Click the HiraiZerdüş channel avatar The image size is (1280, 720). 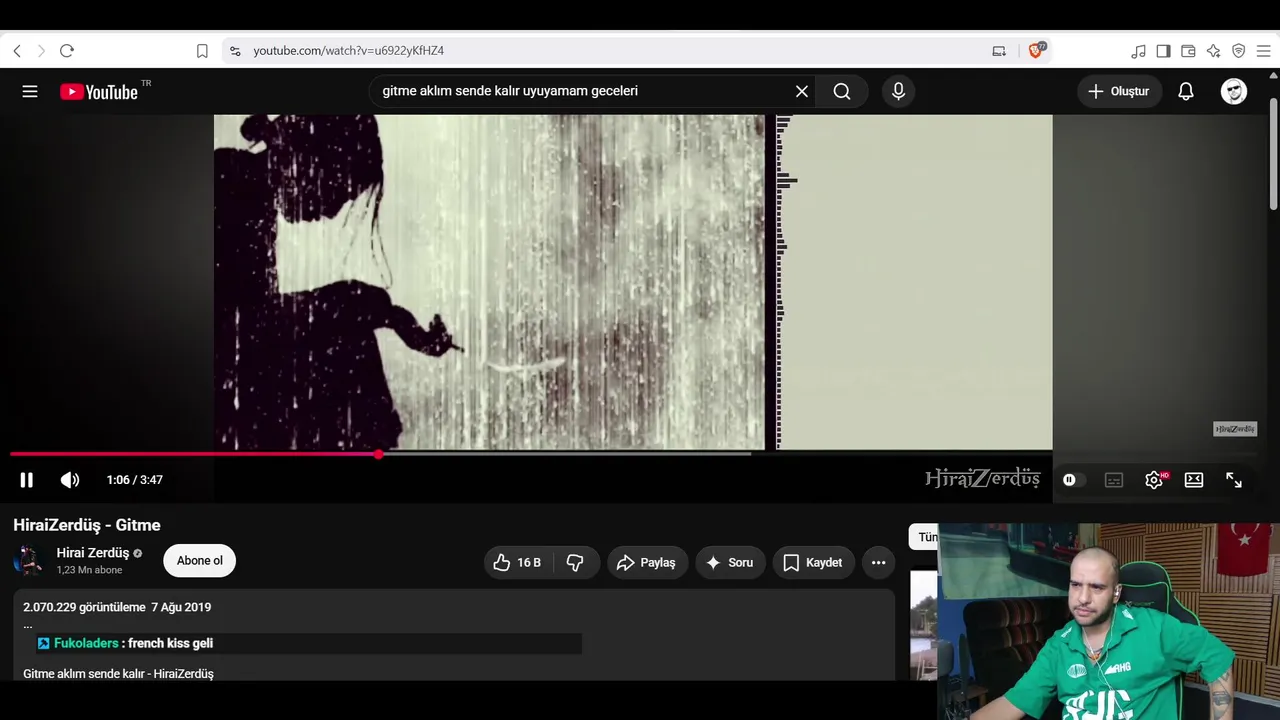point(28,561)
